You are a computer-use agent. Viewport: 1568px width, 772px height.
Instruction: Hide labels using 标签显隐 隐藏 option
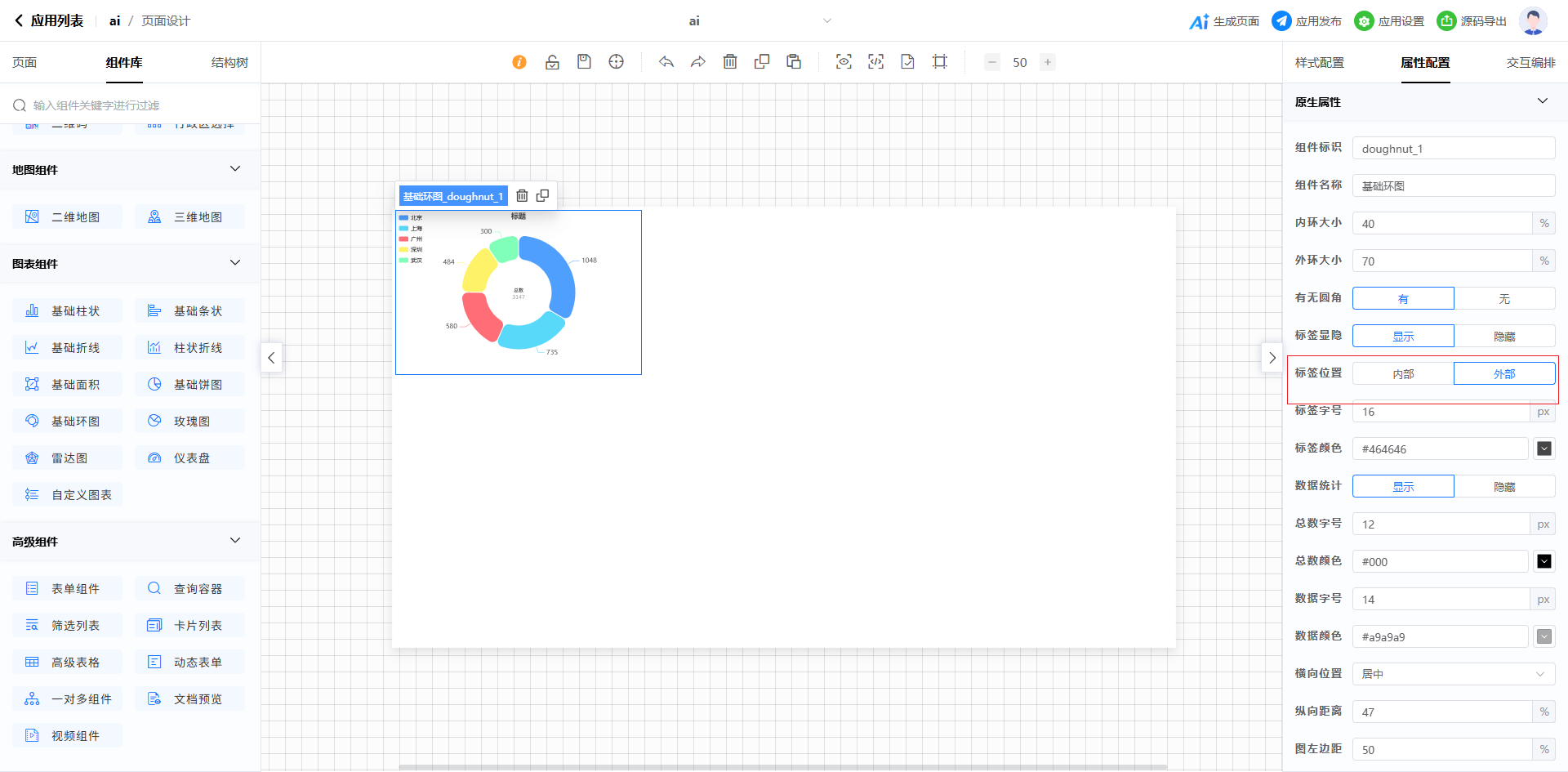pyautogui.click(x=1503, y=337)
